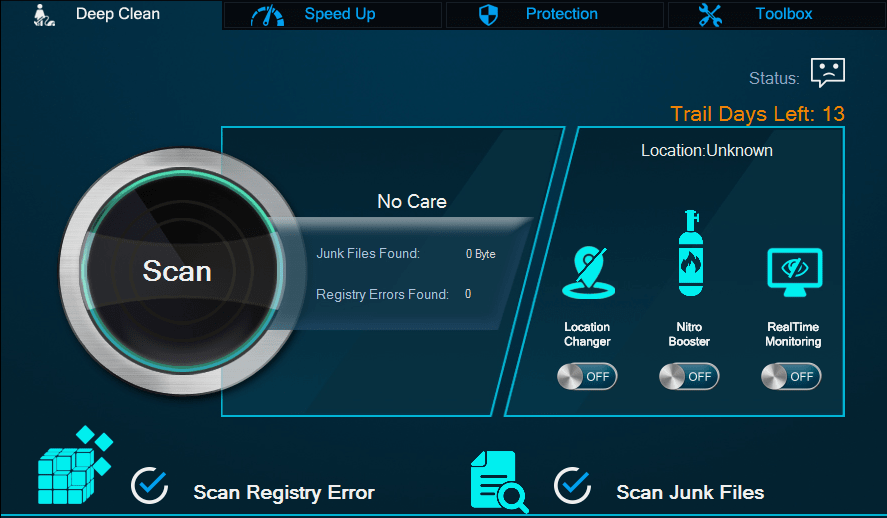Click the Location:Unknown text

707,150
